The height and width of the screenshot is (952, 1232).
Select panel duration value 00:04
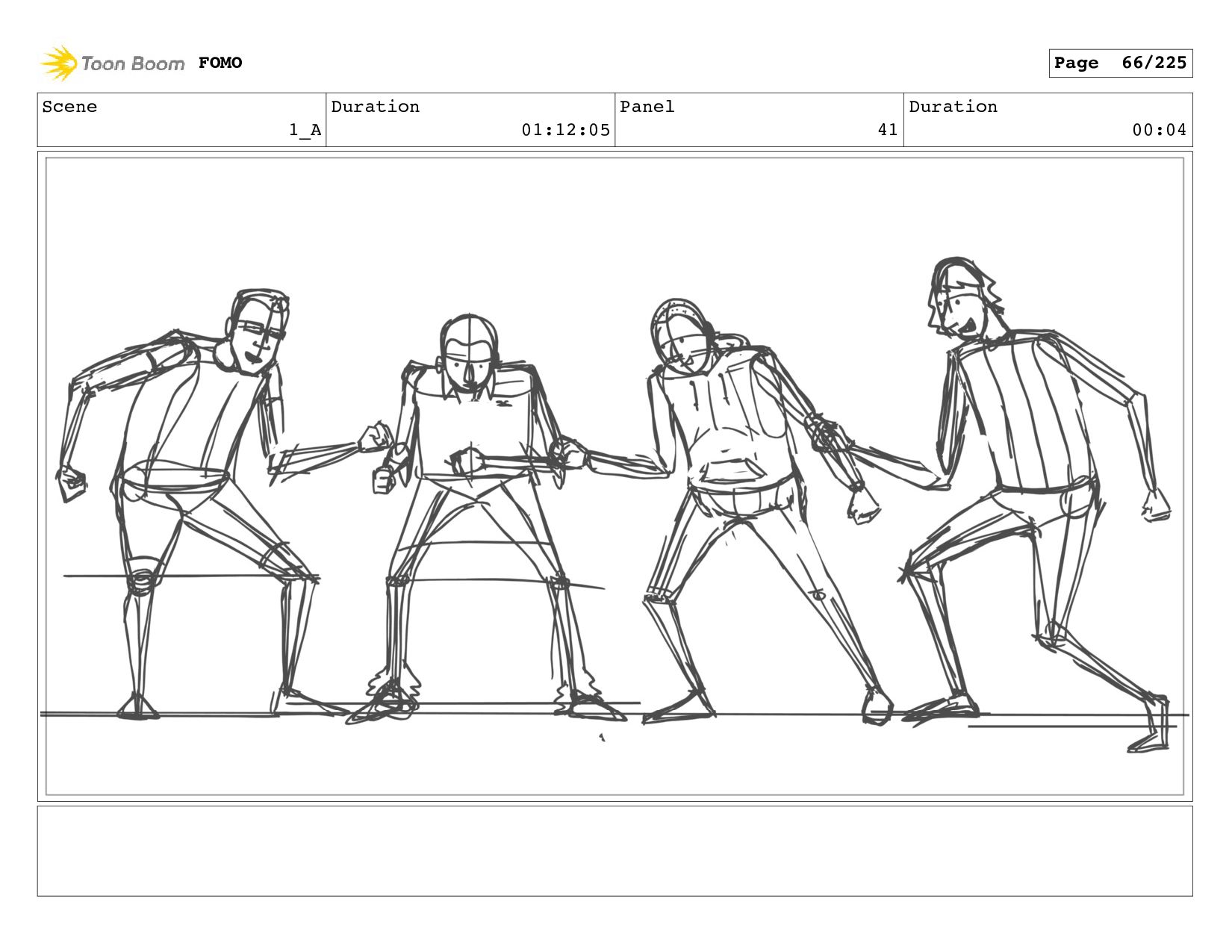click(1159, 130)
